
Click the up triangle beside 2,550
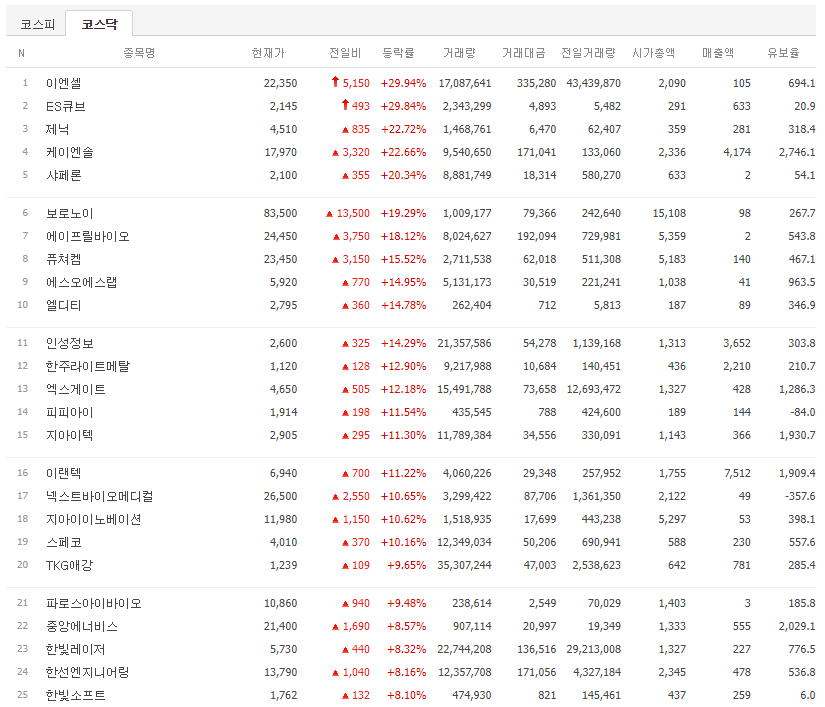335,497
